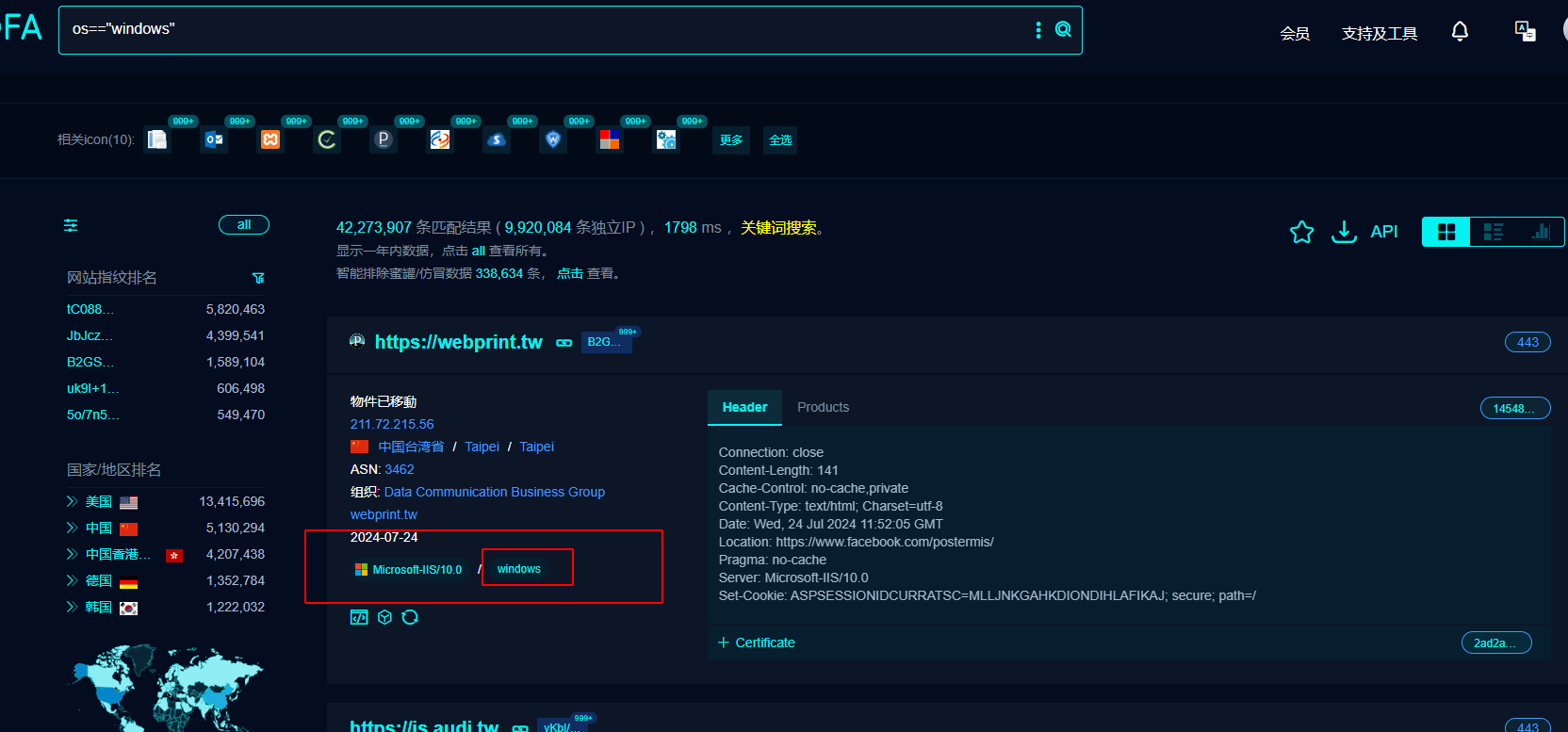The height and width of the screenshot is (732, 1568).
Task: Select the red blue orange squares icon
Action: [610, 139]
